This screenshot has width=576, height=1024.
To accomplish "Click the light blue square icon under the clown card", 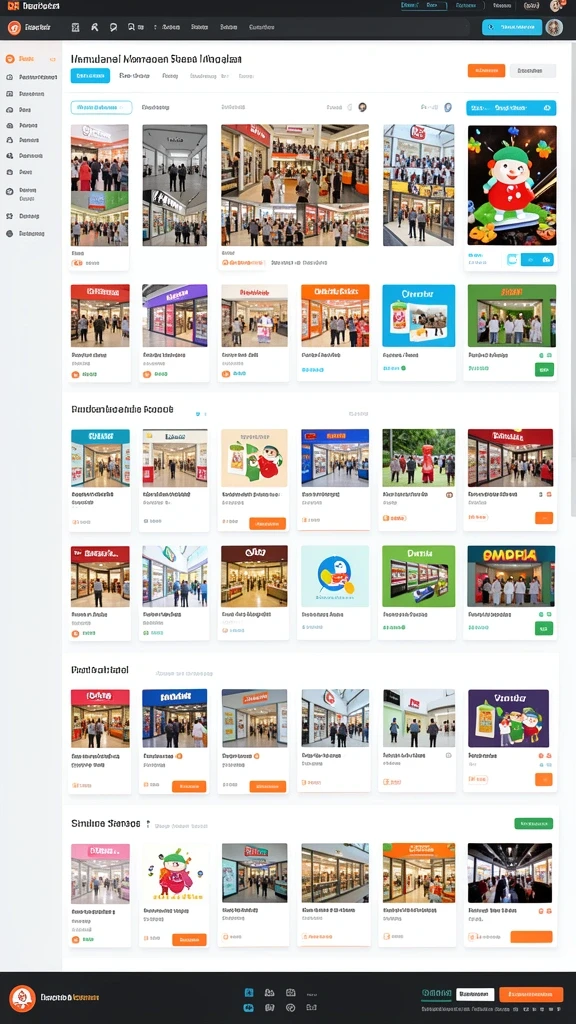I will 513,259.
